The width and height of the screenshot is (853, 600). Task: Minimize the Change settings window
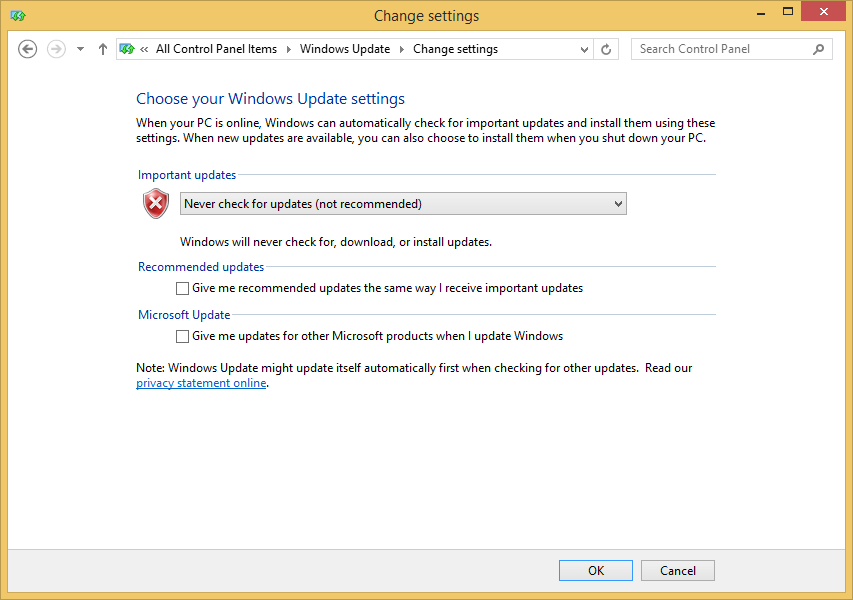[x=761, y=13]
